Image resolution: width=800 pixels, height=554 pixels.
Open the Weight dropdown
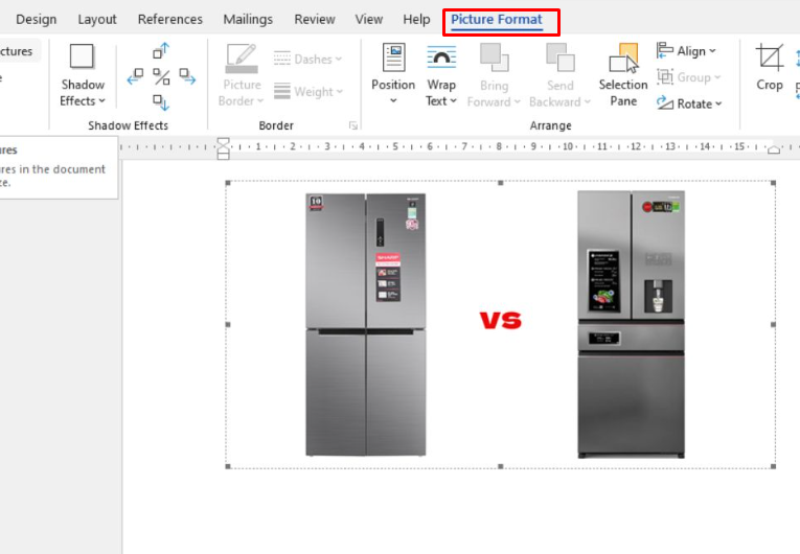pyautogui.click(x=308, y=92)
